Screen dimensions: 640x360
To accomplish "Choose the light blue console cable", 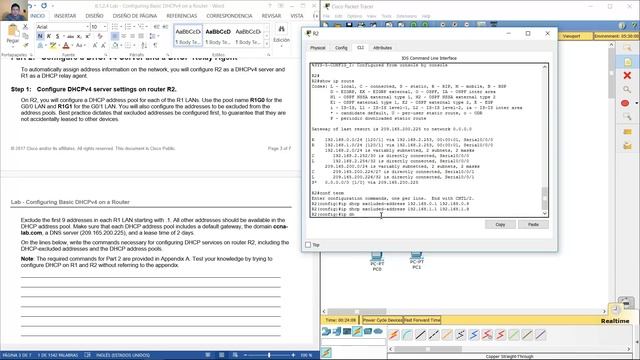I will (x=407, y=335).
